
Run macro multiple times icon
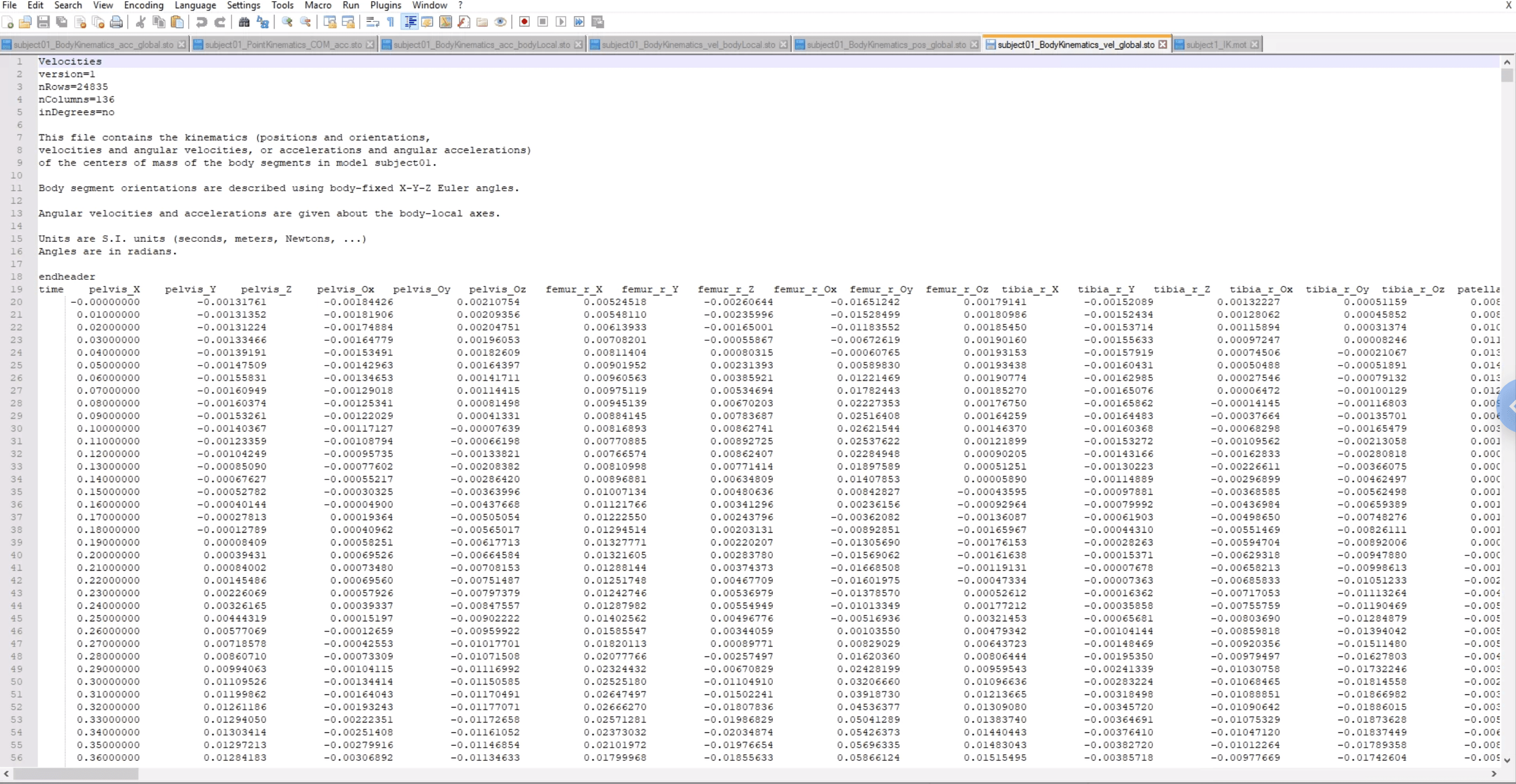[x=579, y=23]
